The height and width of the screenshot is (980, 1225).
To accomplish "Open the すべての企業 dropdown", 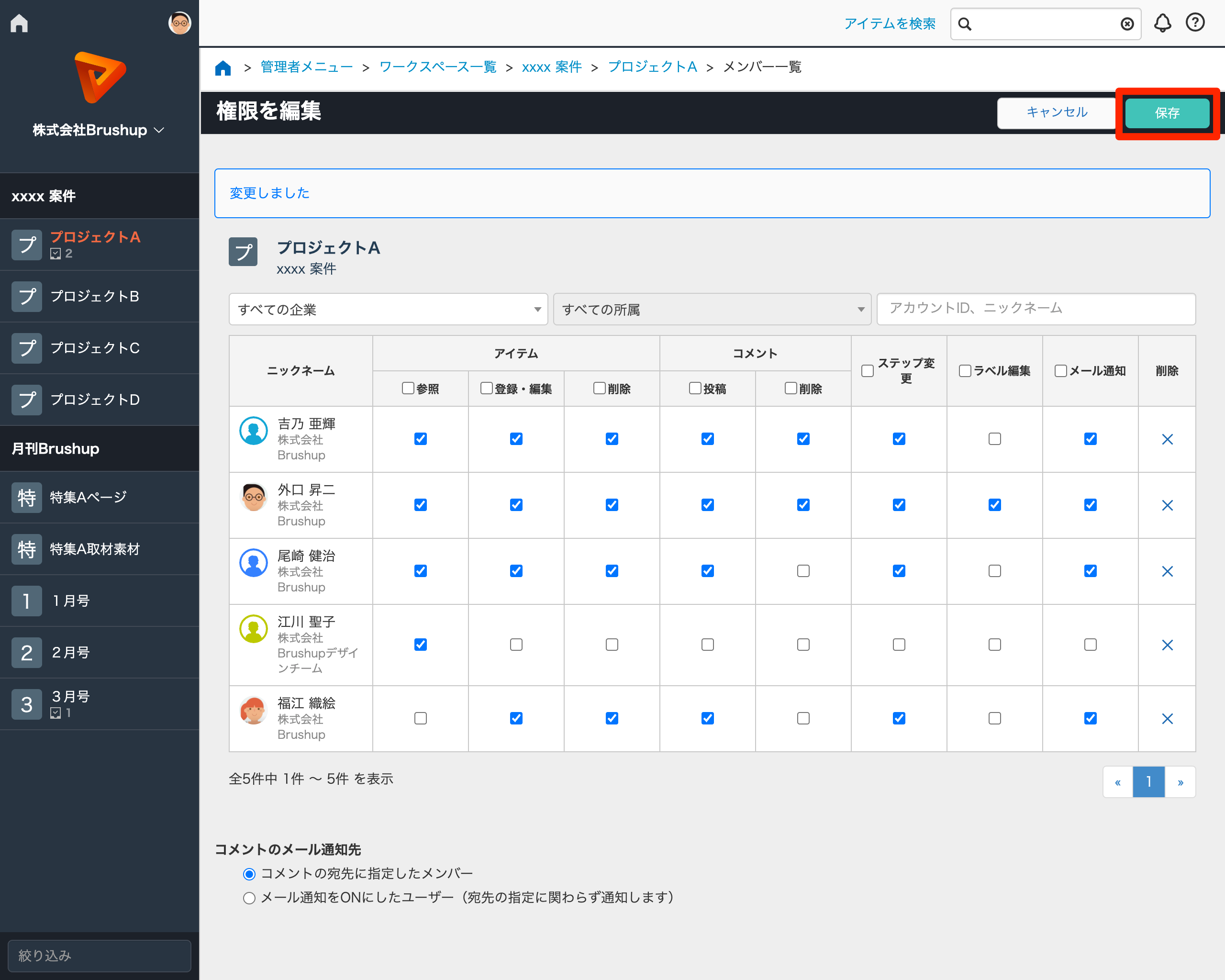I will coord(388,310).
